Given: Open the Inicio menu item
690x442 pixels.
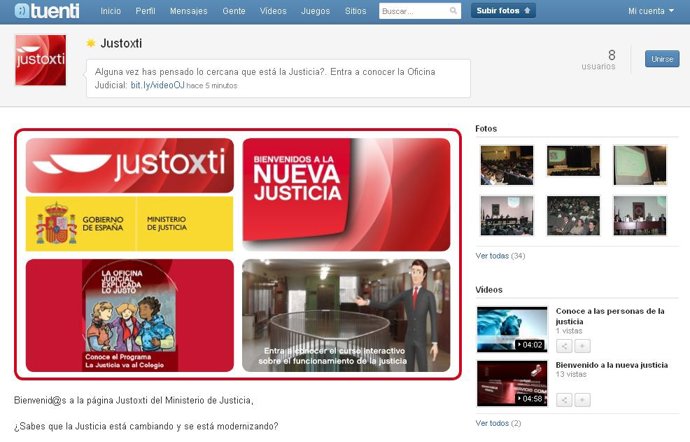Looking at the screenshot, I should pos(110,11).
